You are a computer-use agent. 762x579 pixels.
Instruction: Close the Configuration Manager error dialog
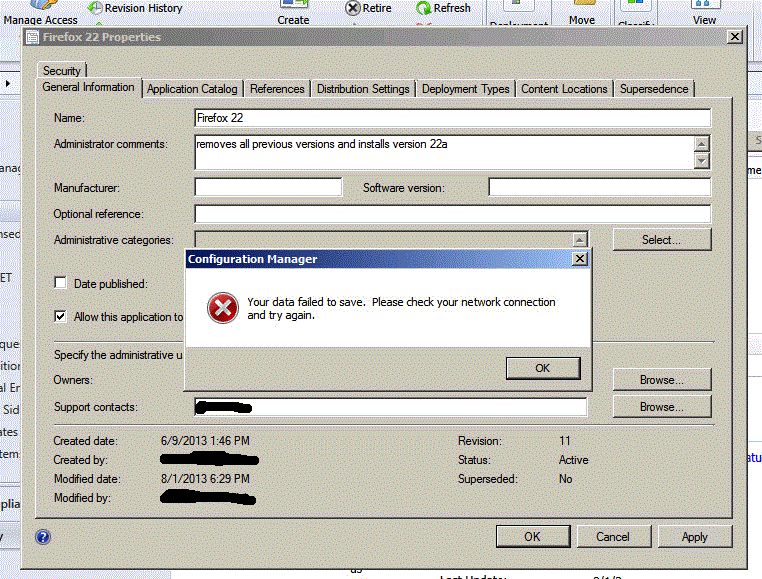tap(580, 259)
